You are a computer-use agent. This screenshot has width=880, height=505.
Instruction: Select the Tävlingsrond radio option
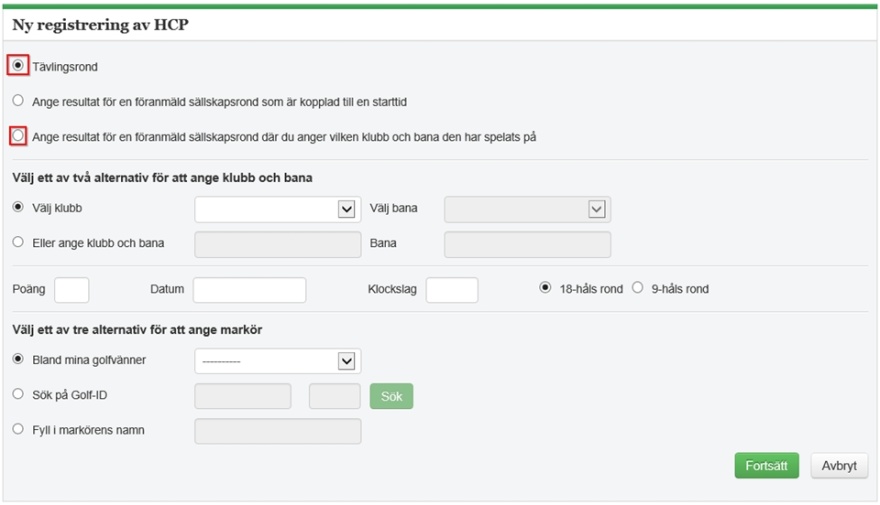point(18,66)
